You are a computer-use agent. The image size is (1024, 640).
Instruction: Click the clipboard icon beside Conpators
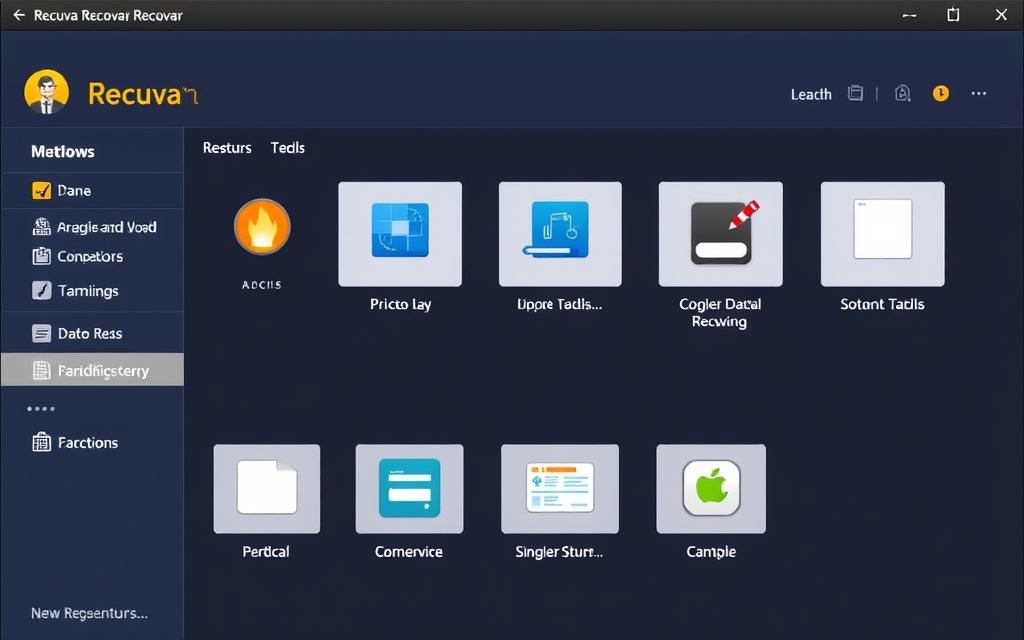coord(41,256)
